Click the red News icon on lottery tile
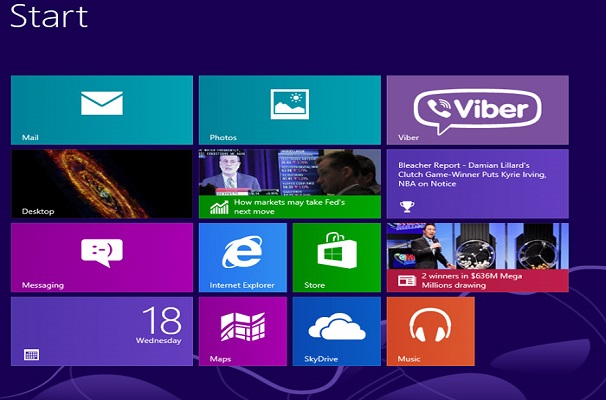Viewport: 606px width, 400px height. [x=407, y=281]
